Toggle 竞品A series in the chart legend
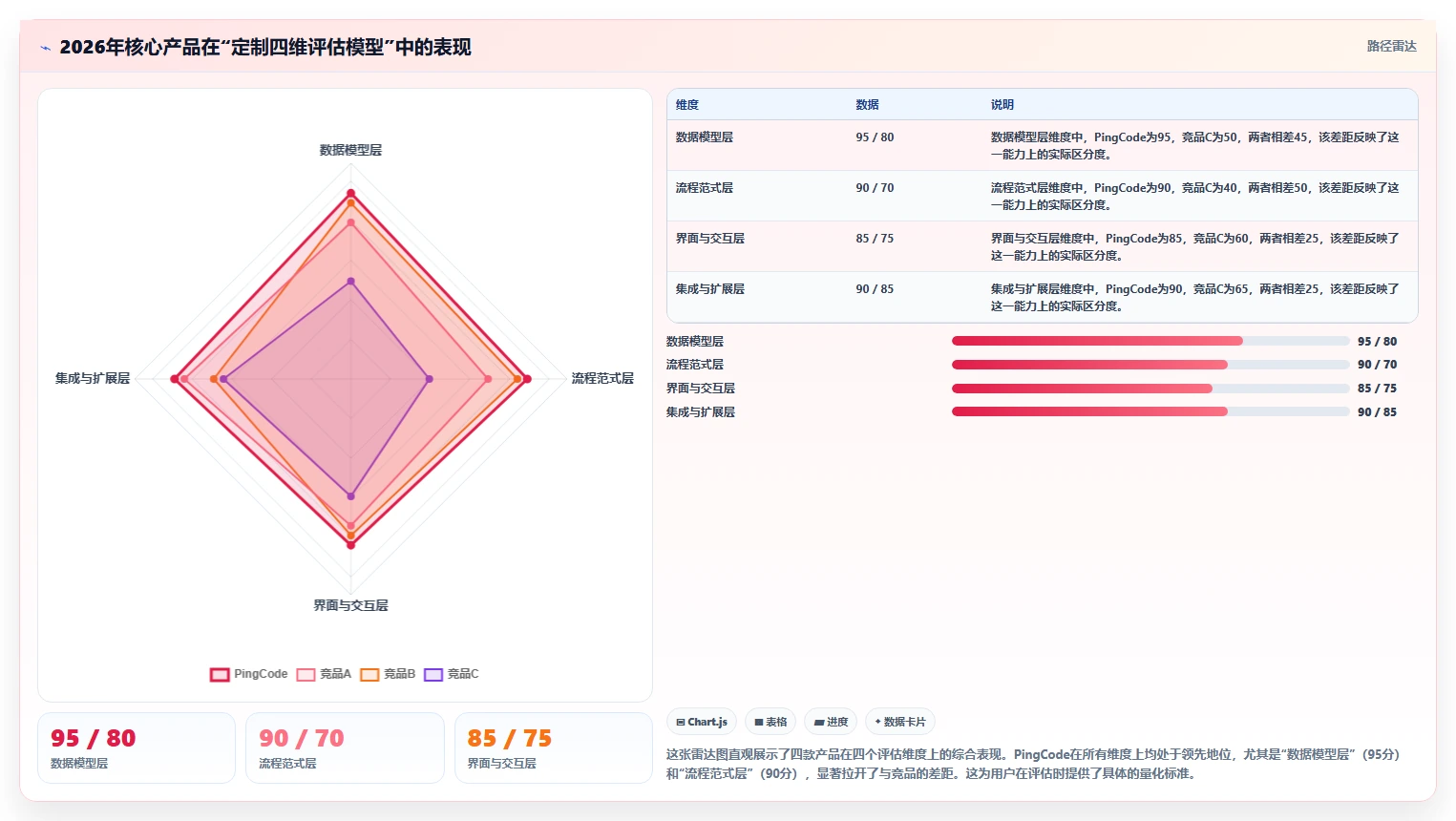This screenshot has height=821, width=1456. tap(325, 674)
